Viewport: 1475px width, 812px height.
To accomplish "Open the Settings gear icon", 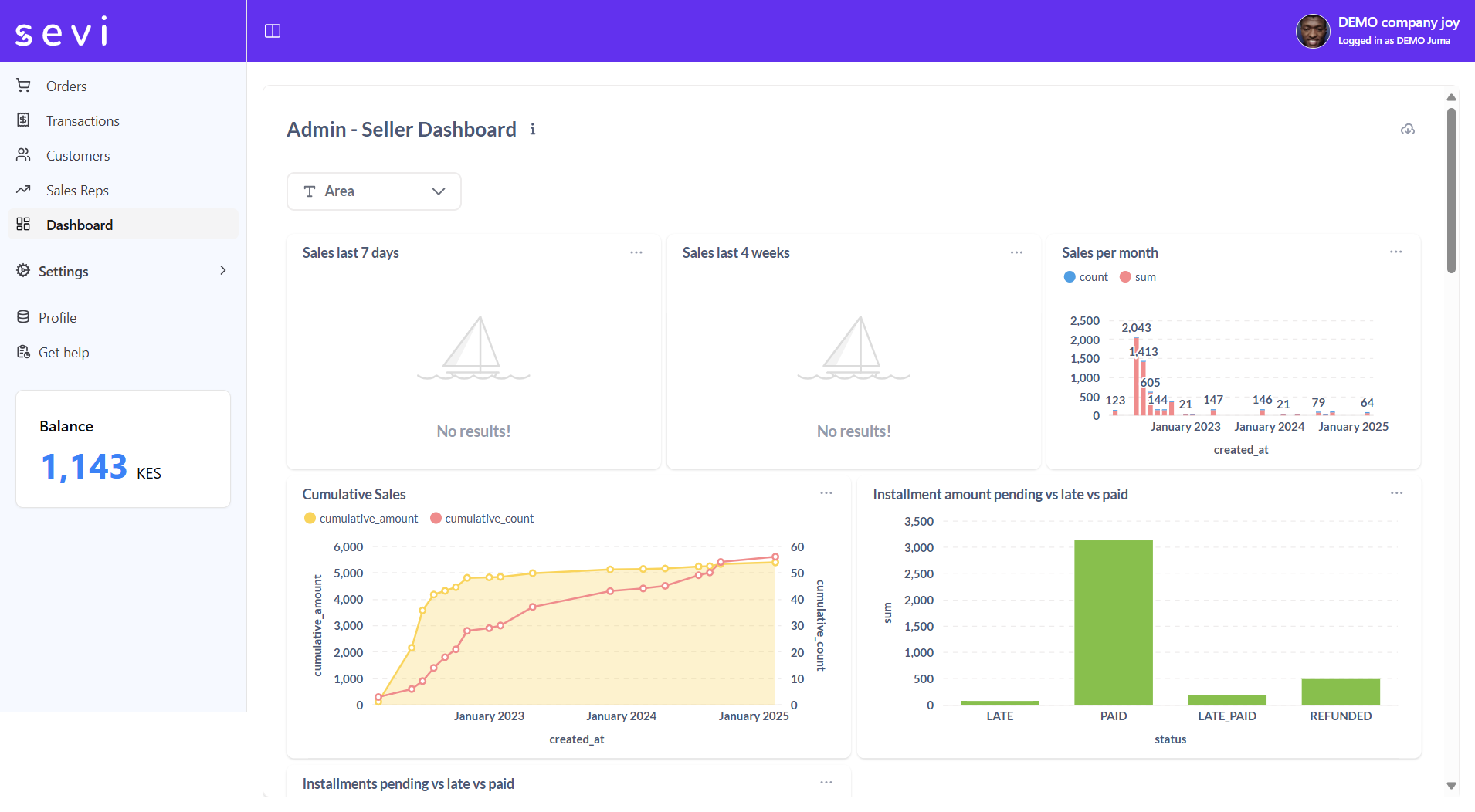I will click(x=23, y=271).
